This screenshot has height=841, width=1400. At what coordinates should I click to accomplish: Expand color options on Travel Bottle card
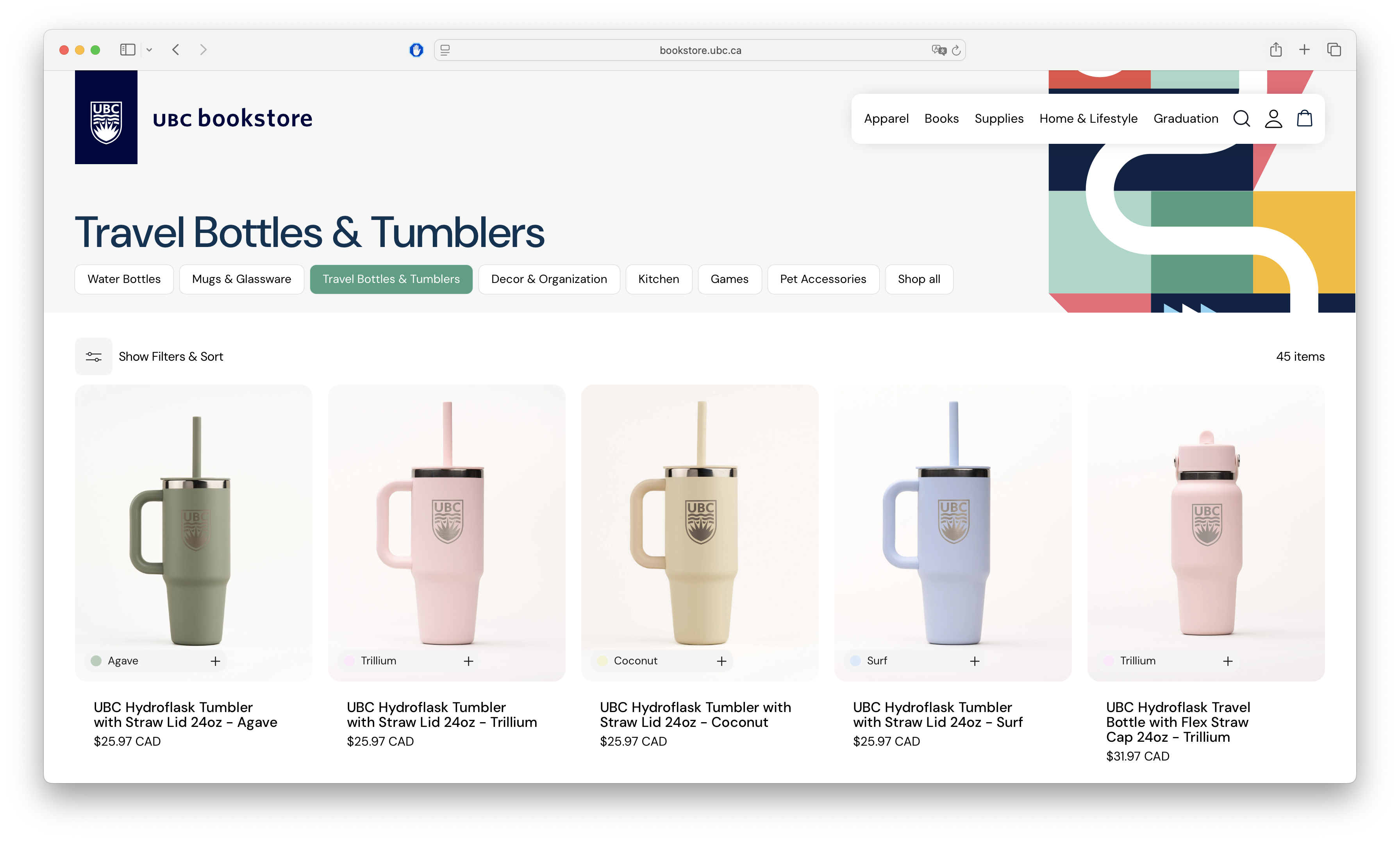[1228, 661]
